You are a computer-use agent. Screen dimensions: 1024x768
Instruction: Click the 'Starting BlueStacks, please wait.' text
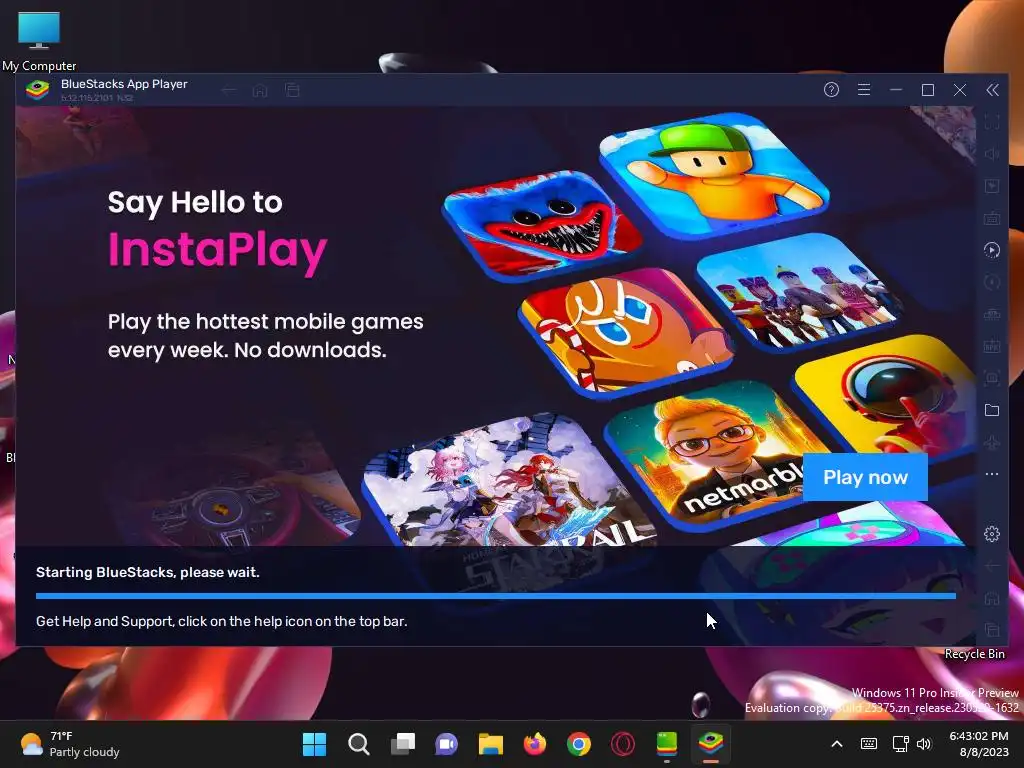click(x=148, y=572)
